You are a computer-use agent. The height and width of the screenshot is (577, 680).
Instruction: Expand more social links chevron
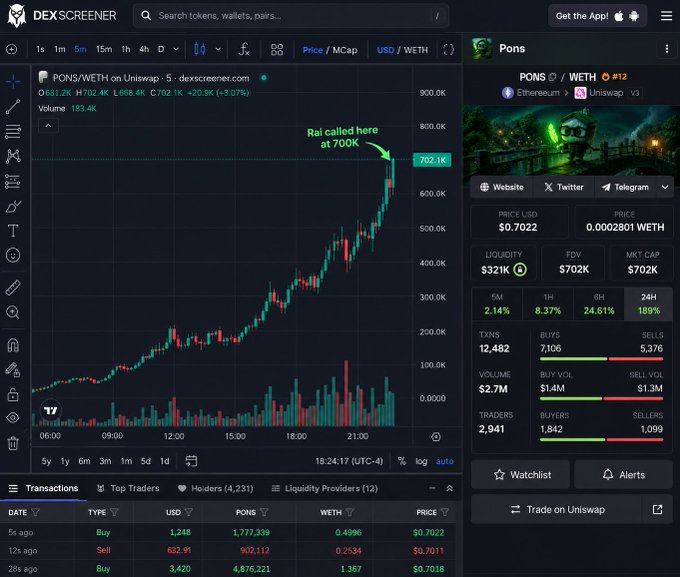[x=665, y=187]
